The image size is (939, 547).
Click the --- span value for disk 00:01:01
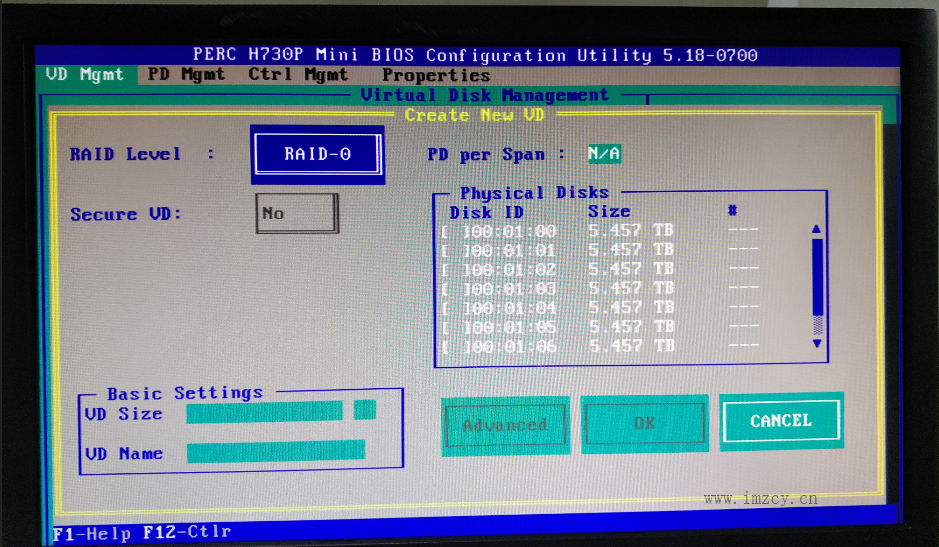[743, 249]
